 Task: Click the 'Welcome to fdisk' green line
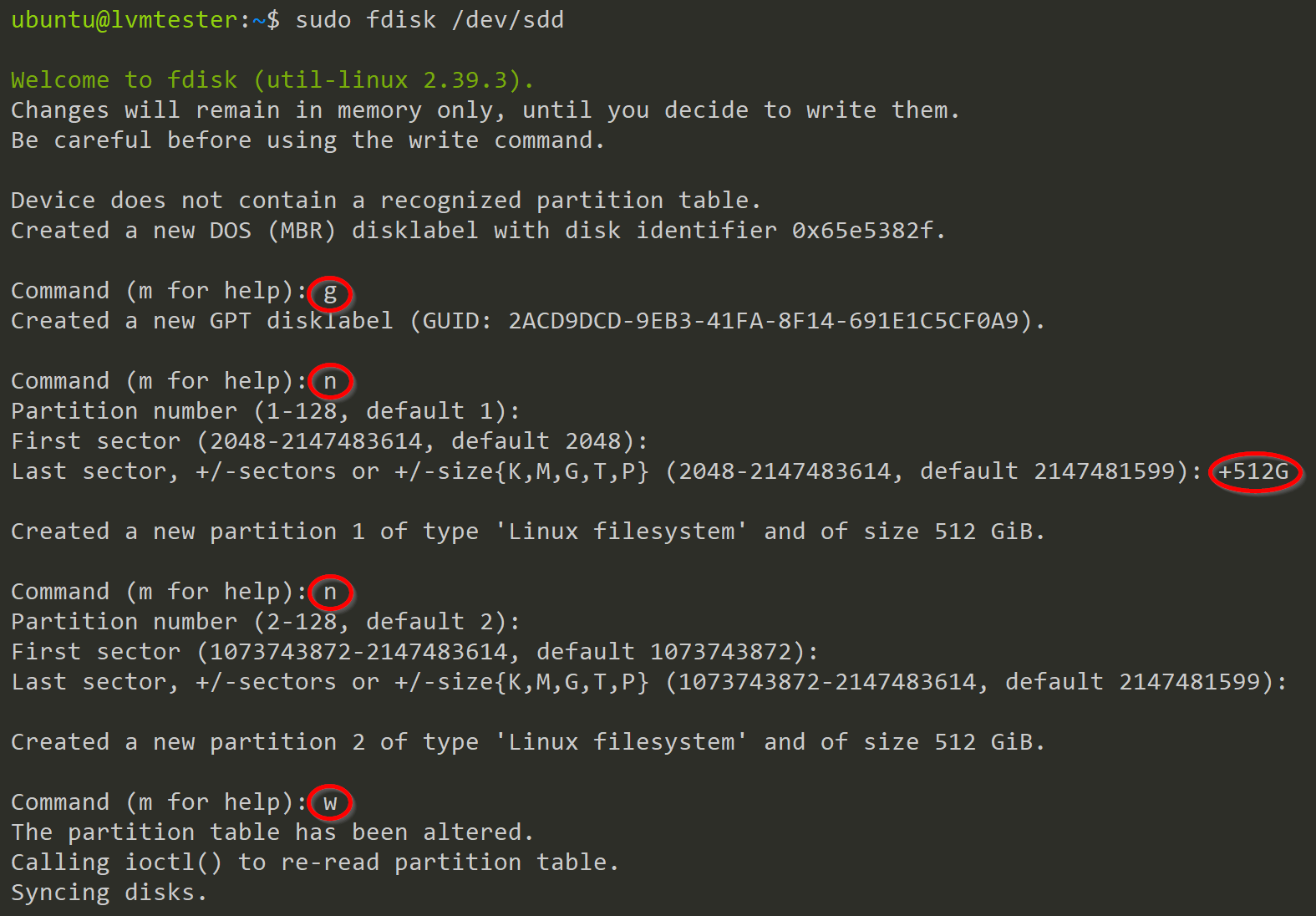272,80
